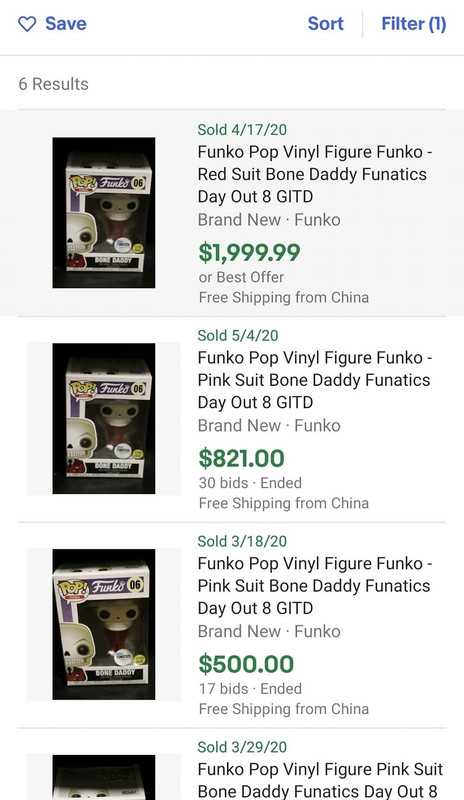464x800 pixels.
Task: Open the $821.00 Pink Suit listing thumbnail
Action: click(x=104, y=418)
